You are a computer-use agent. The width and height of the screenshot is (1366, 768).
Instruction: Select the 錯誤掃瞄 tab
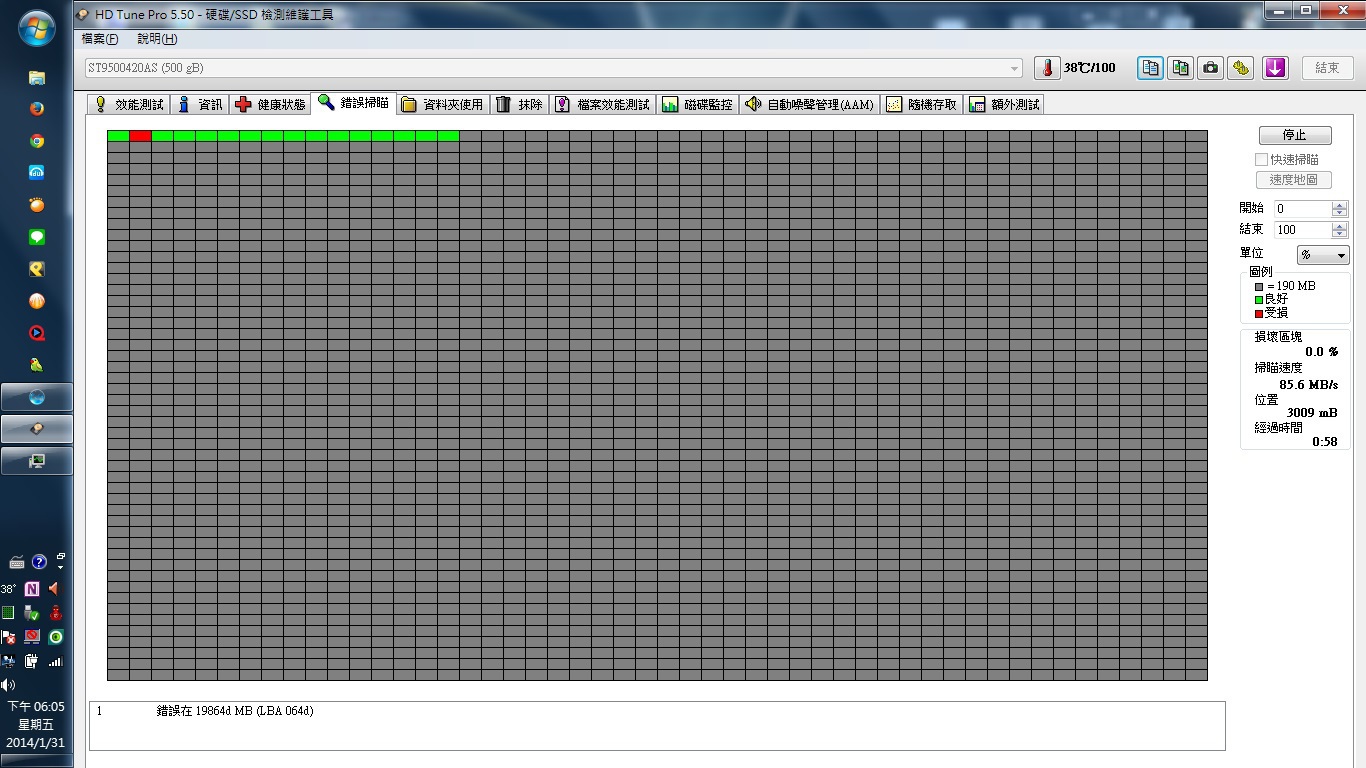[353, 102]
